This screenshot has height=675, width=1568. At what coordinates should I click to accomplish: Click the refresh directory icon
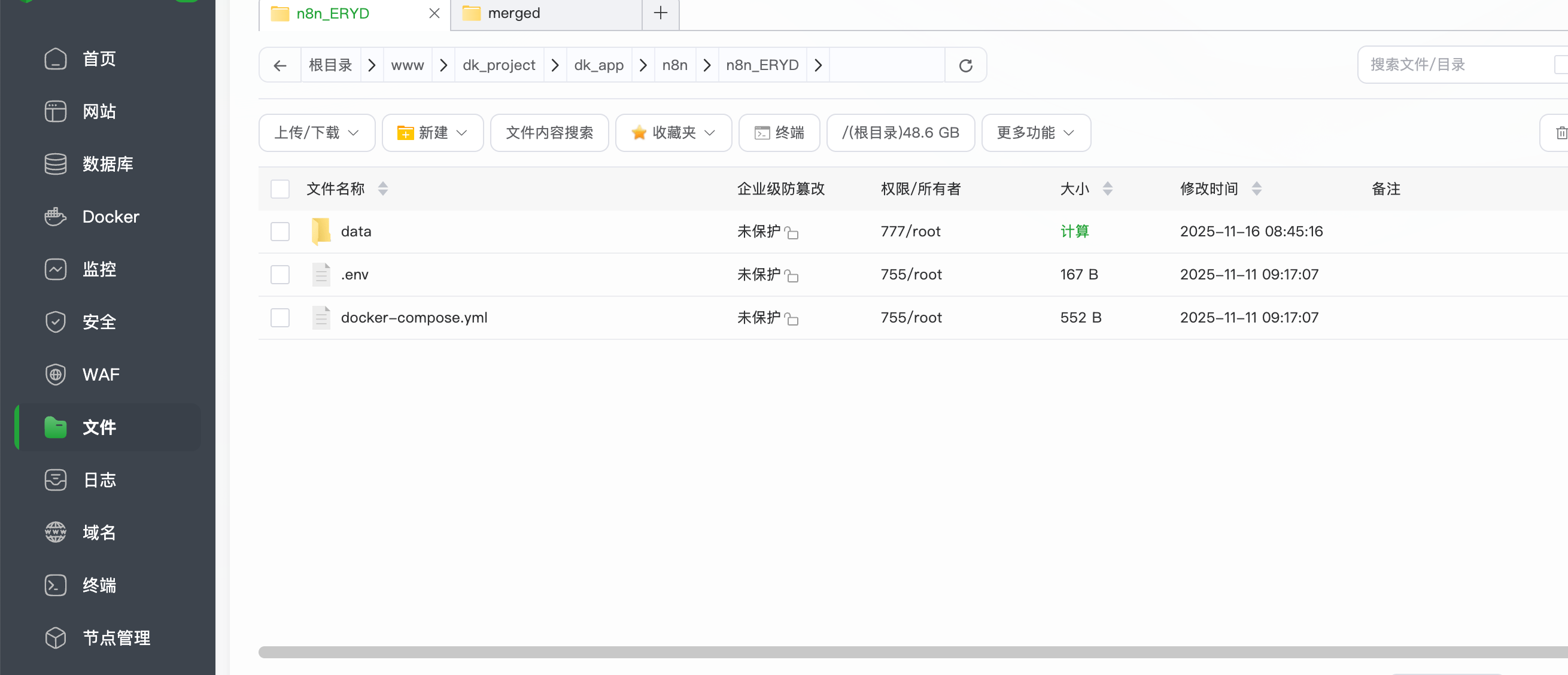click(965, 65)
